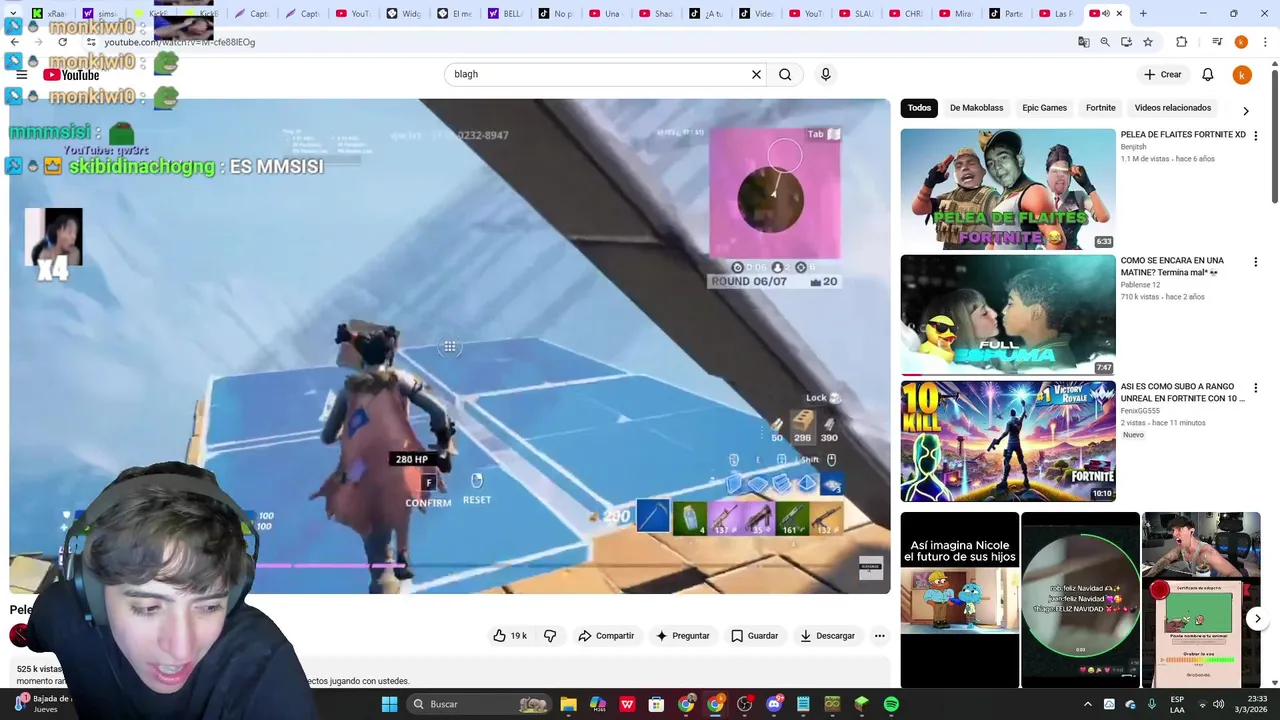Click the YouTube page vertical scrollbar
This screenshot has height=720, width=1280.
click(x=1274, y=135)
